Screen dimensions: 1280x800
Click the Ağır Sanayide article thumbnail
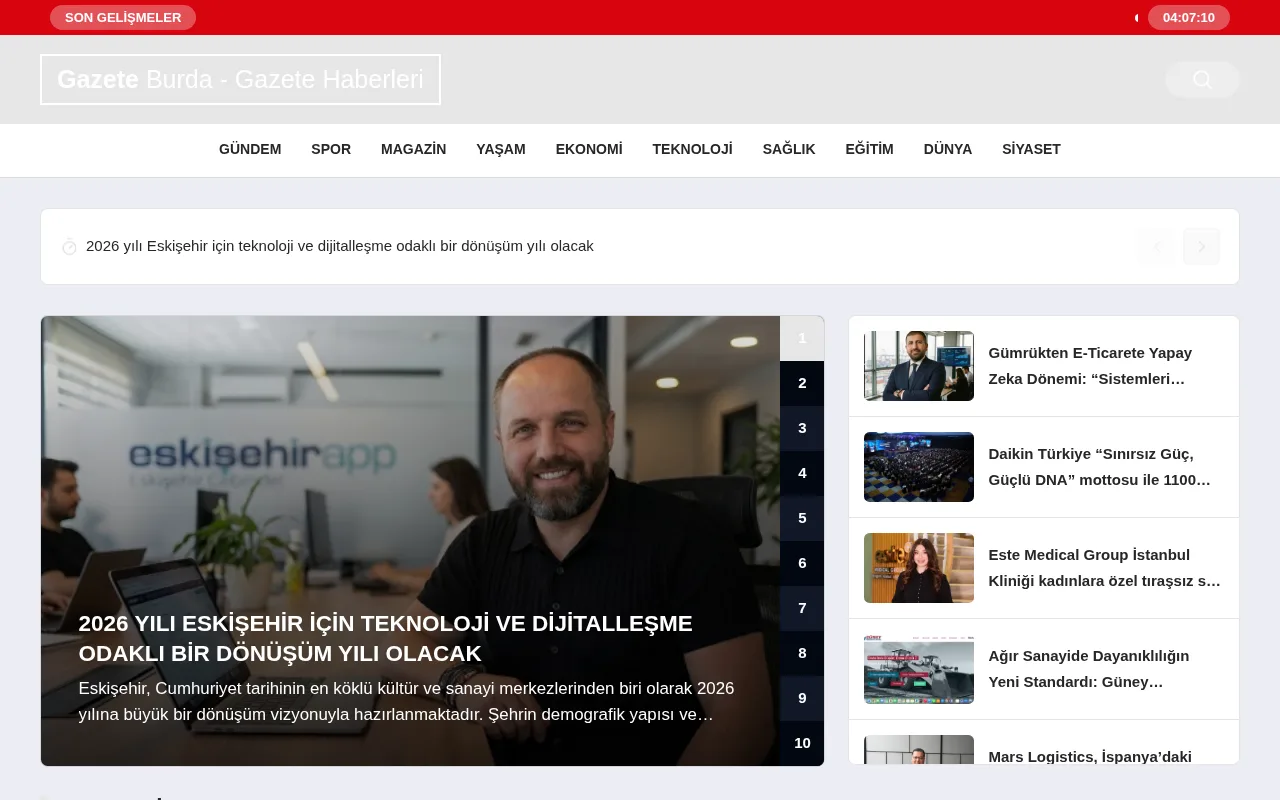[918, 669]
